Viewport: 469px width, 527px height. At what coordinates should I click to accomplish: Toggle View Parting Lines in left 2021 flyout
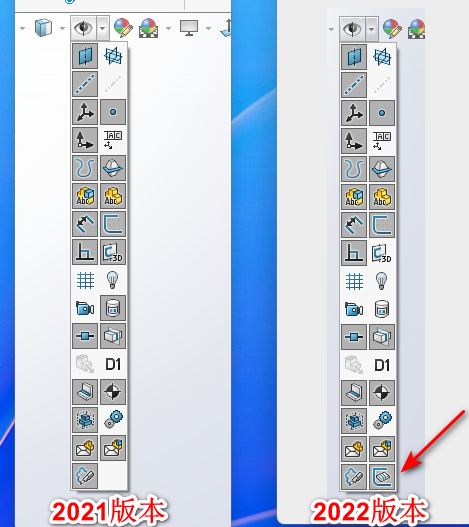tap(113, 168)
